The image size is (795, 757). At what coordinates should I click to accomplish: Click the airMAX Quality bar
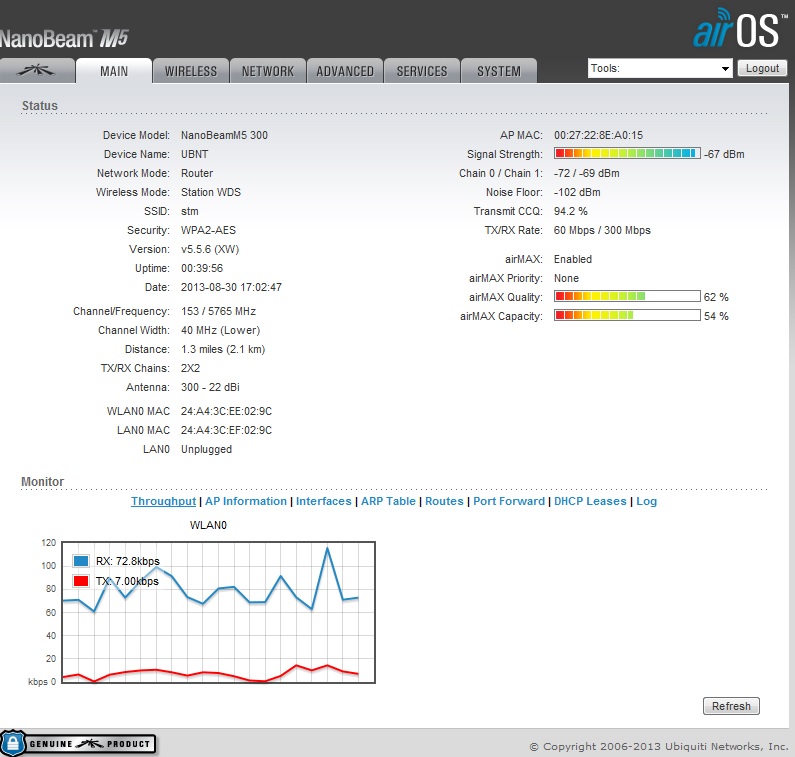[x=627, y=296]
